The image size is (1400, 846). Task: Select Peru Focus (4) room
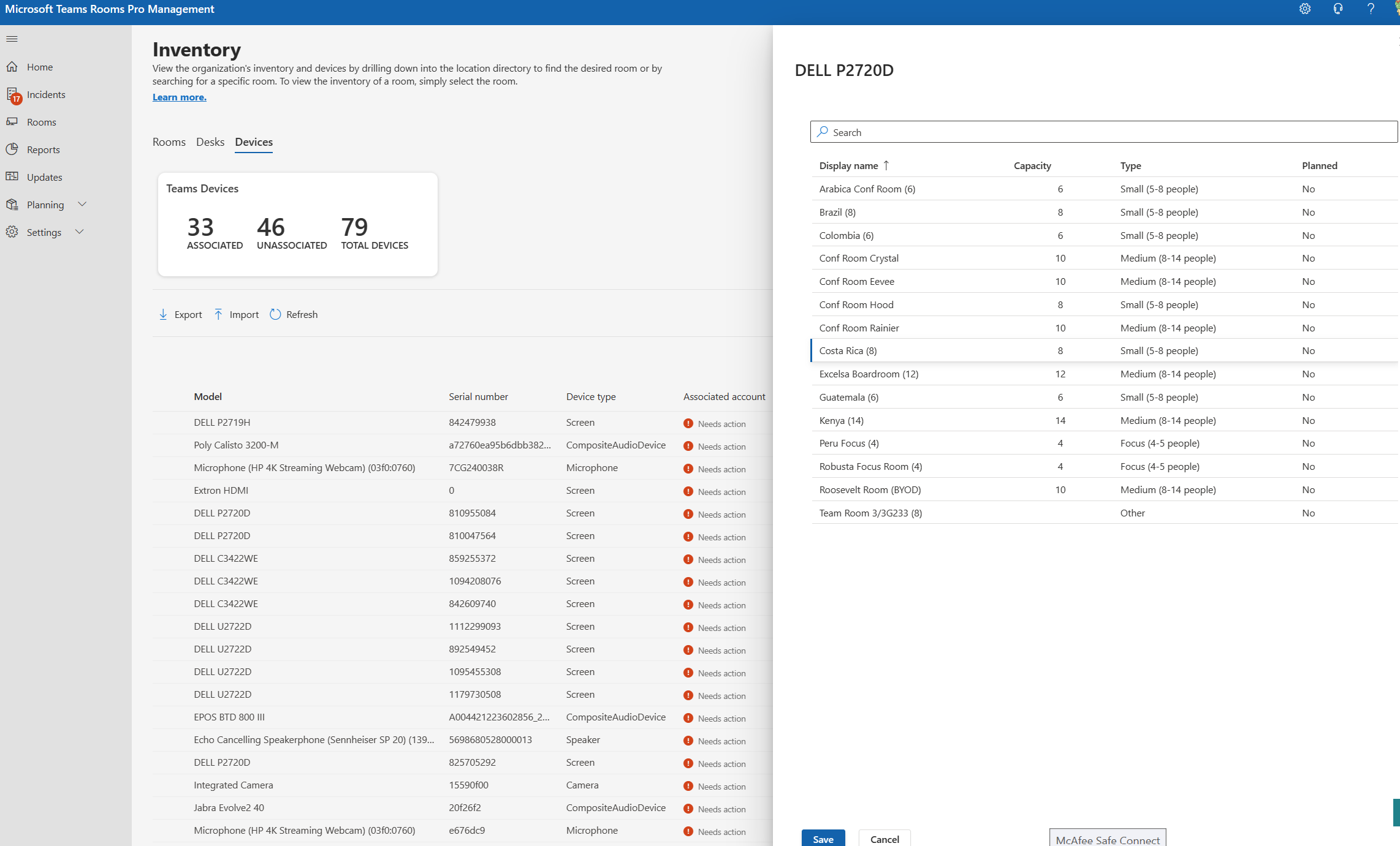pyautogui.click(x=1105, y=443)
